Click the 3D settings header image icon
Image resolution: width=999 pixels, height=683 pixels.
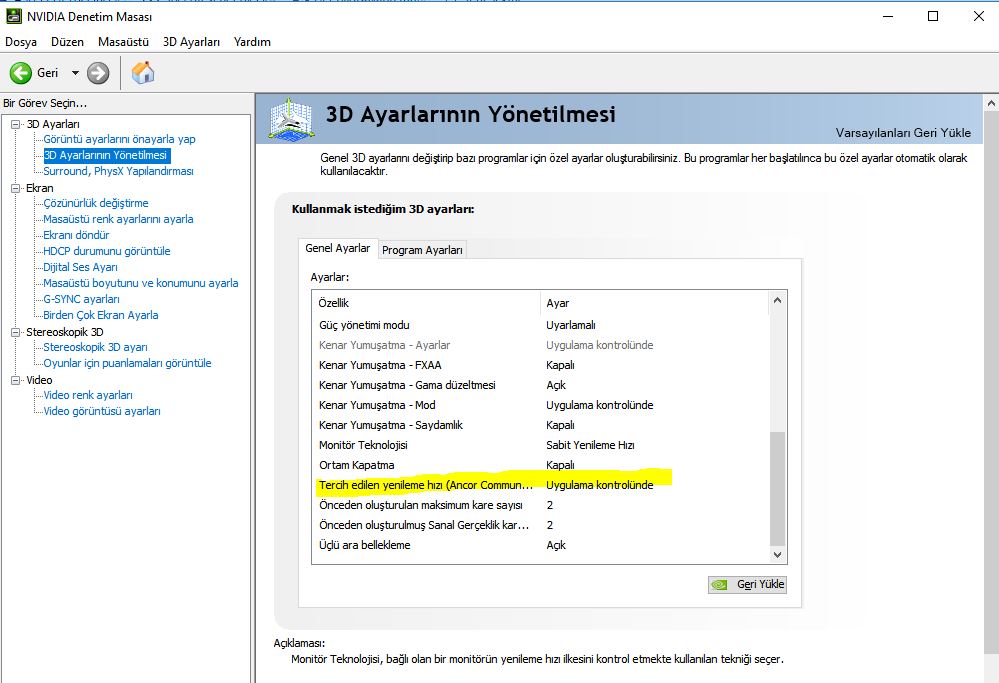pyautogui.click(x=291, y=119)
